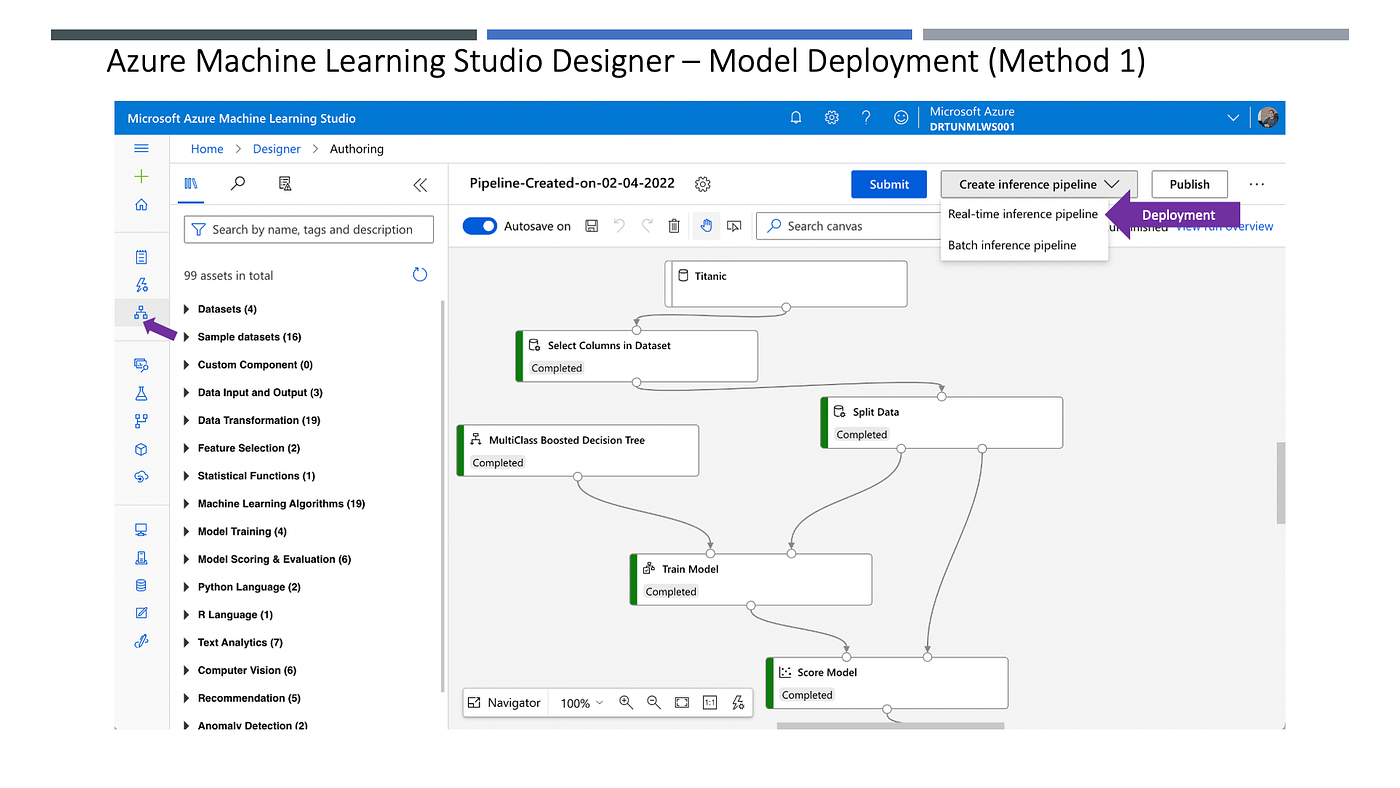Open Automated ML lightning icon in sidebar
1400x788 pixels.
tap(141, 285)
